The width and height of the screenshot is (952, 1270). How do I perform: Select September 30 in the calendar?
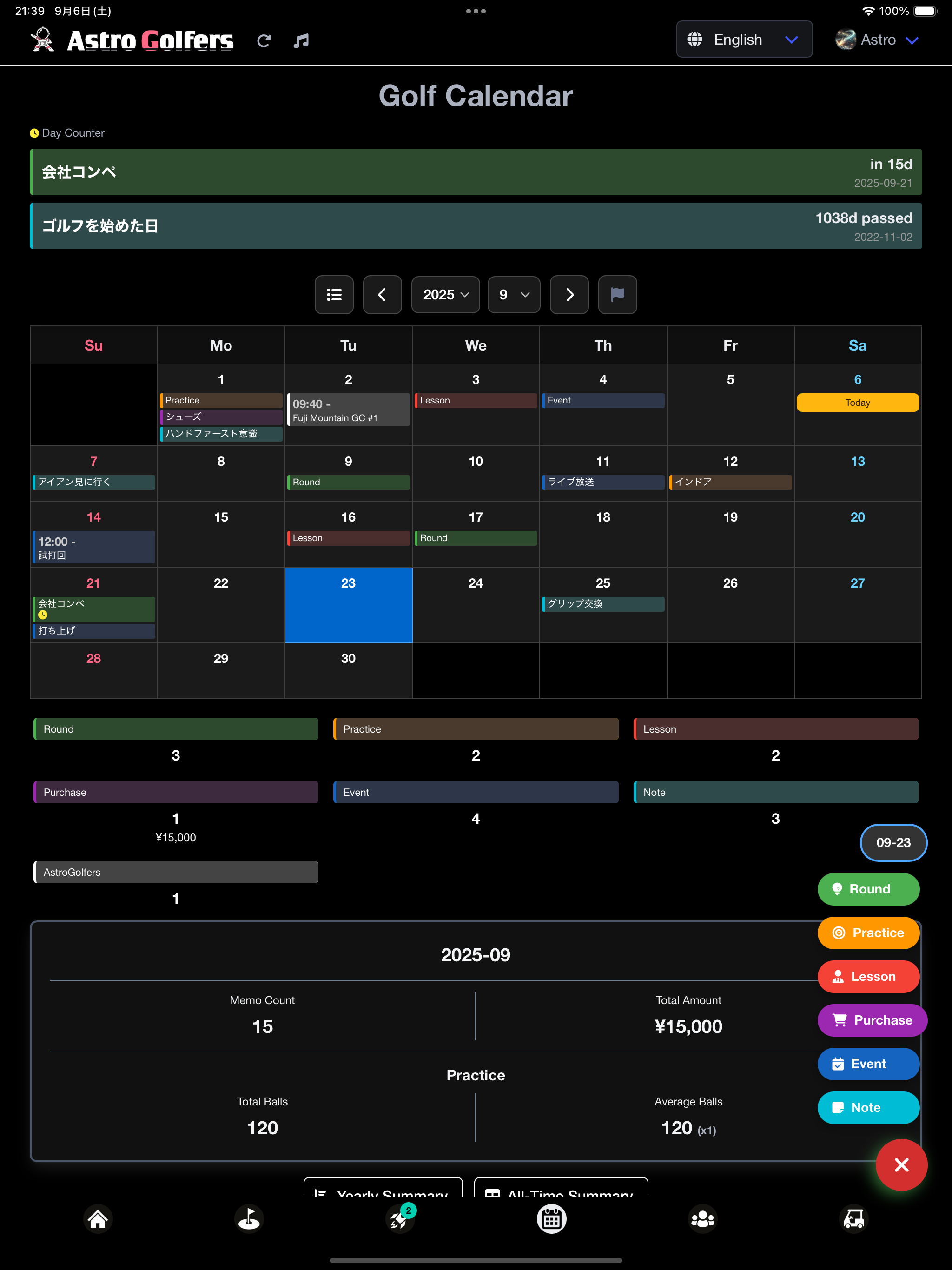point(349,671)
